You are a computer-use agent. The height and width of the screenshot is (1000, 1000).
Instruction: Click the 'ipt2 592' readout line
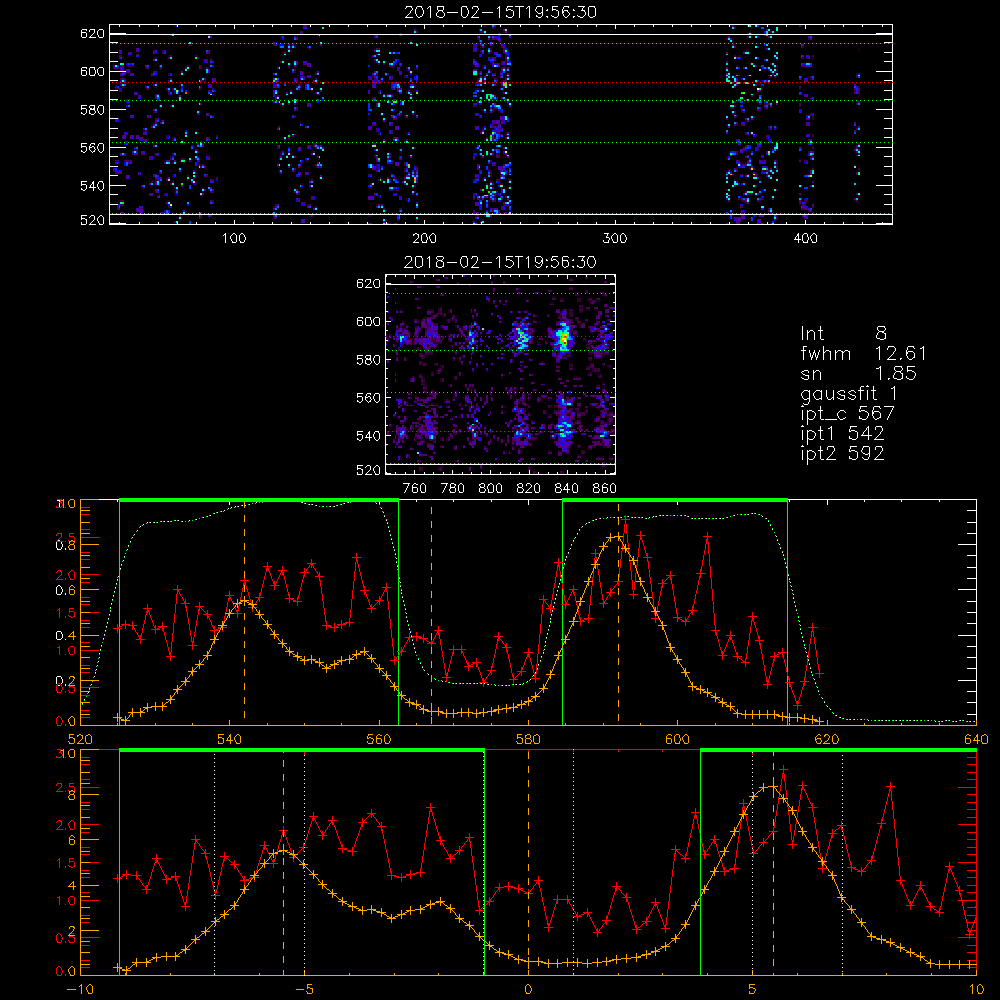(842, 453)
